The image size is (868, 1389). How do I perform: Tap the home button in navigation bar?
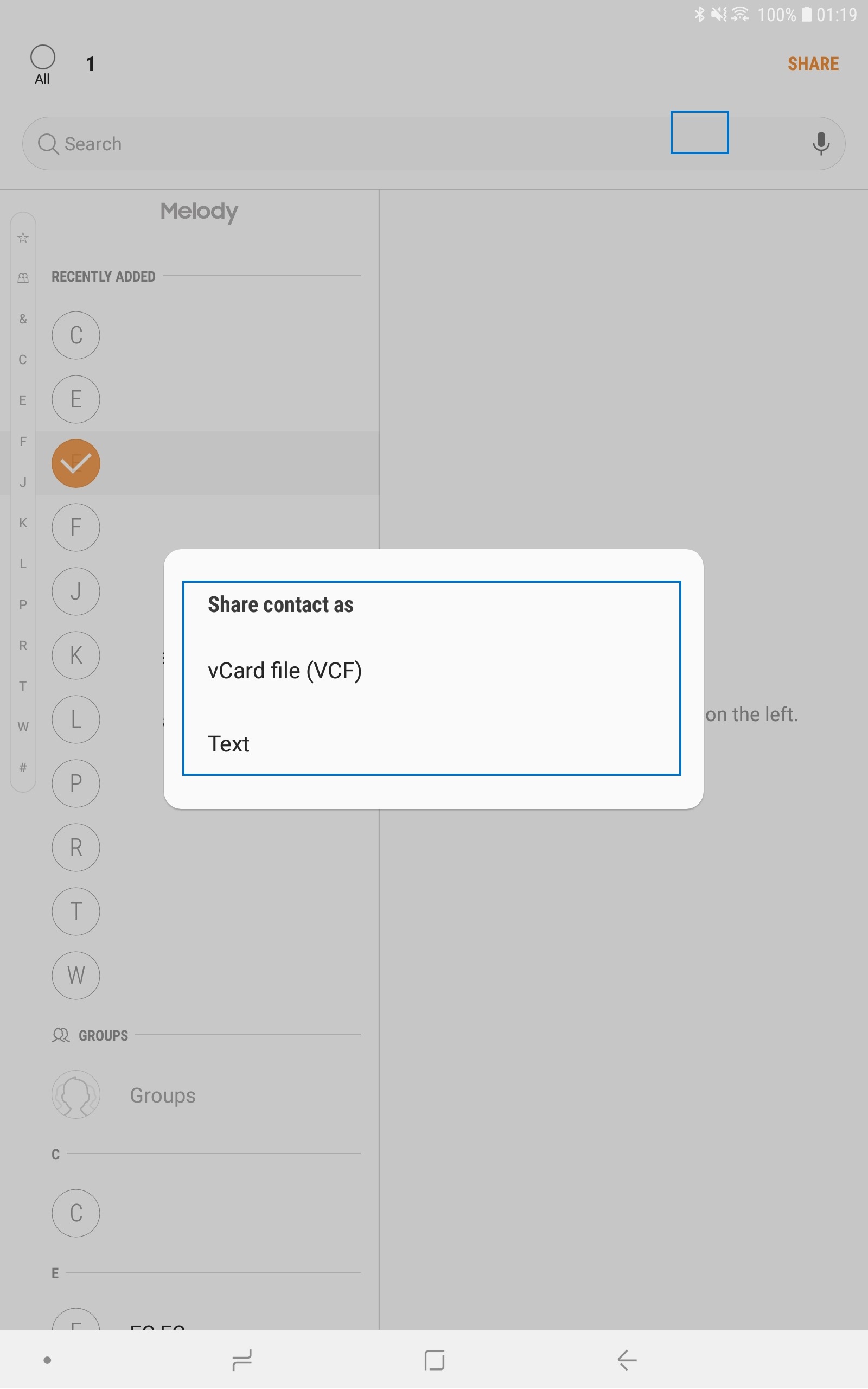pyautogui.click(x=434, y=1360)
